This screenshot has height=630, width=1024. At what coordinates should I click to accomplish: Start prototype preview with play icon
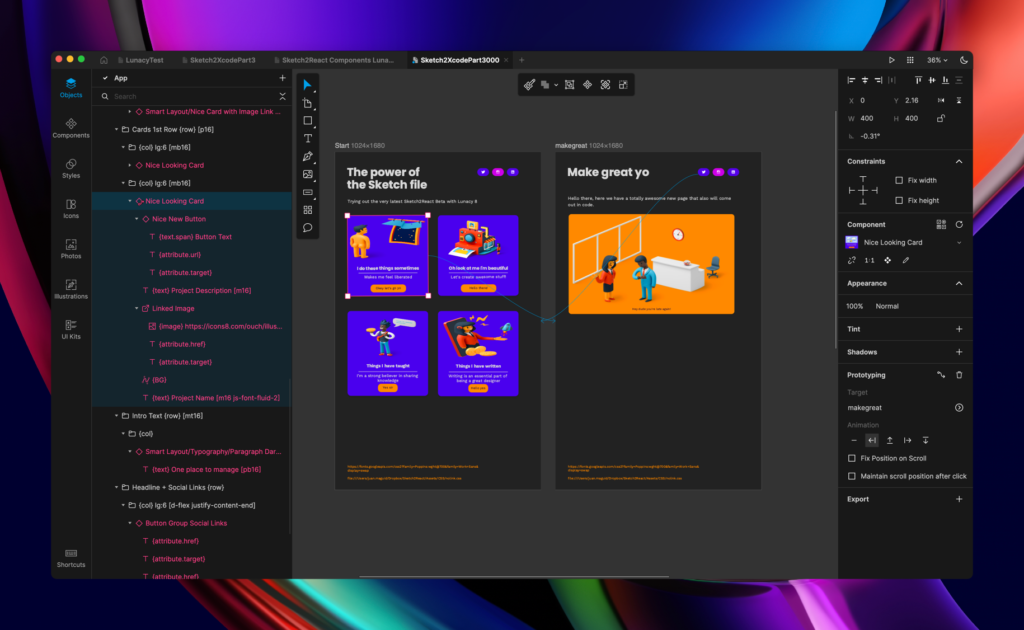[x=891, y=60]
